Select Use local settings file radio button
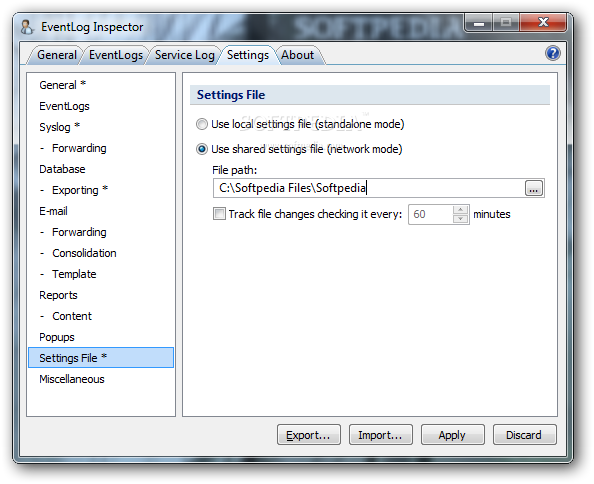 pos(202,124)
